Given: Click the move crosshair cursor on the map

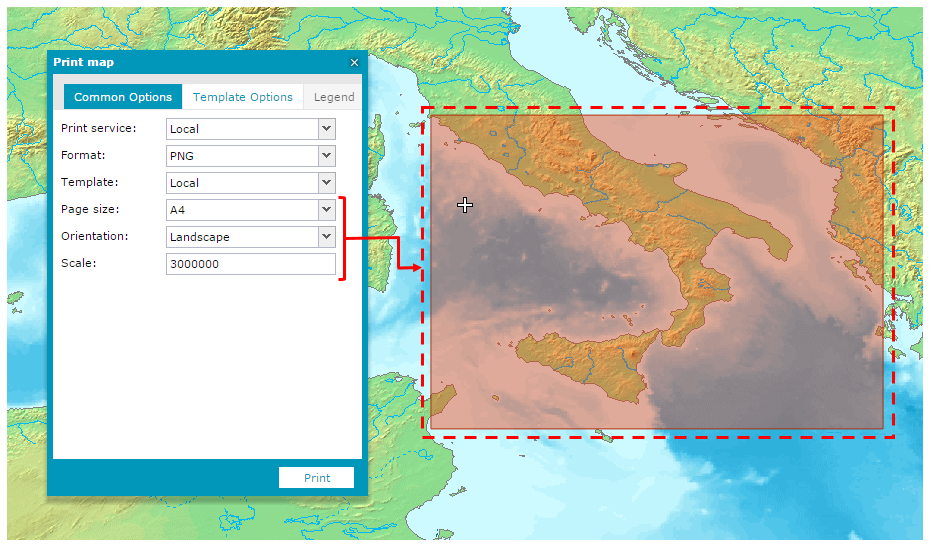Looking at the screenshot, I should (x=465, y=205).
